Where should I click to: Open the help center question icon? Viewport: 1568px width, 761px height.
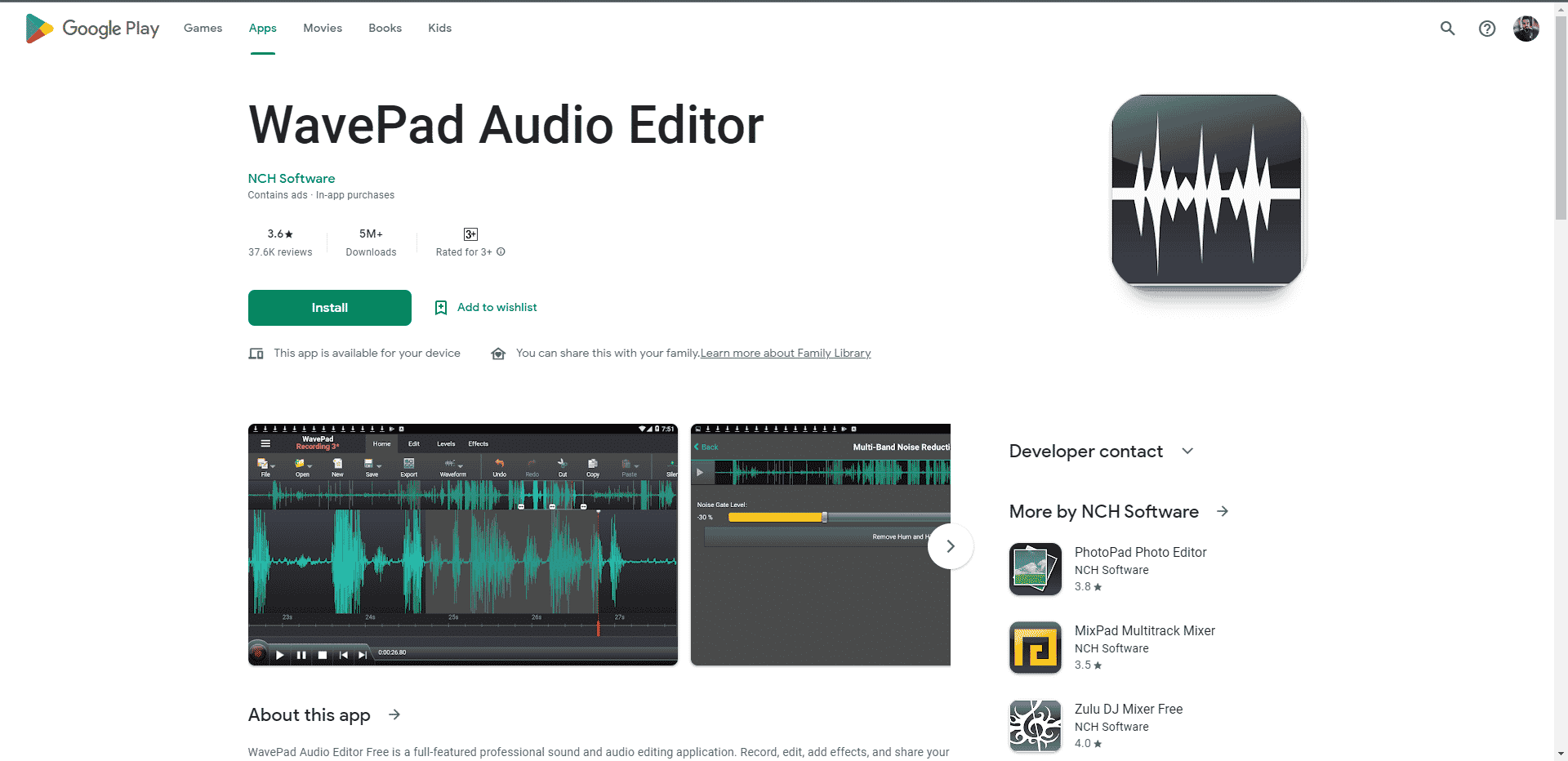point(1487,29)
